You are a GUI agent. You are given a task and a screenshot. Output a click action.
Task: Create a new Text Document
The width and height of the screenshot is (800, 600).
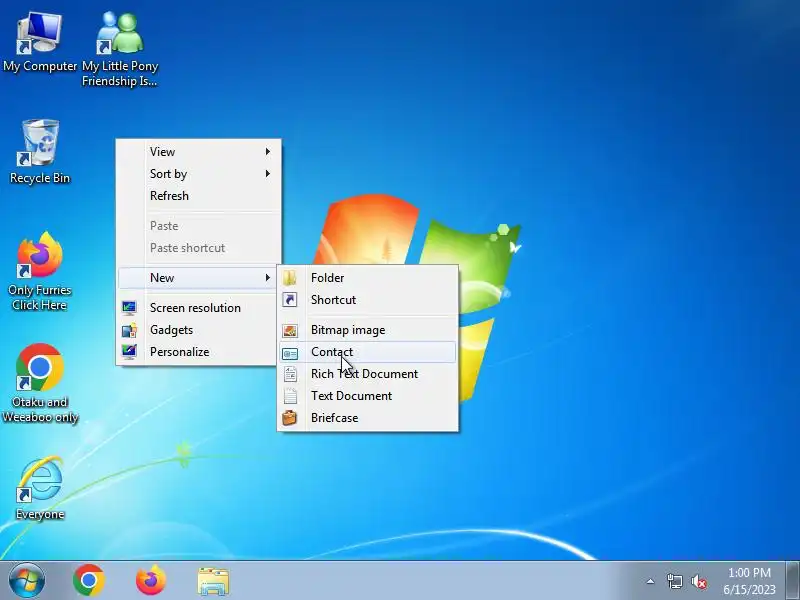[367, 396]
